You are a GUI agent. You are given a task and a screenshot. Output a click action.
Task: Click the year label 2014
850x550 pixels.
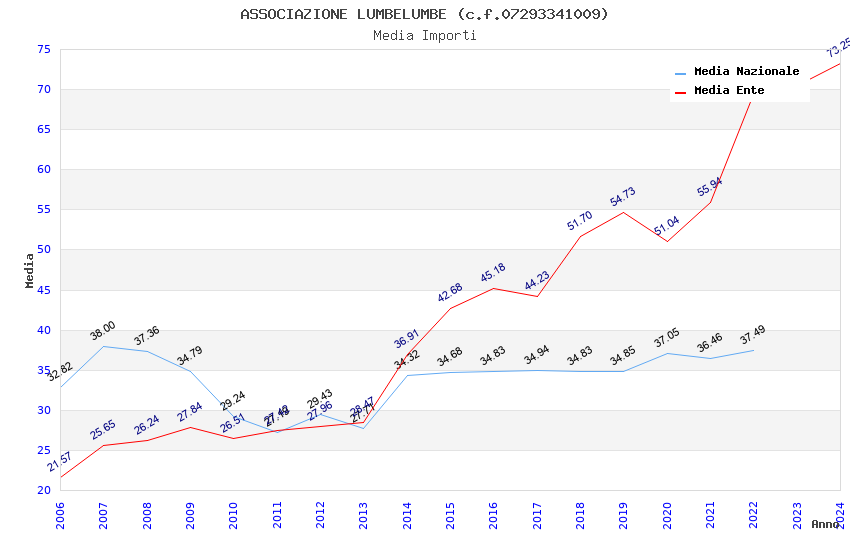pyautogui.click(x=407, y=515)
